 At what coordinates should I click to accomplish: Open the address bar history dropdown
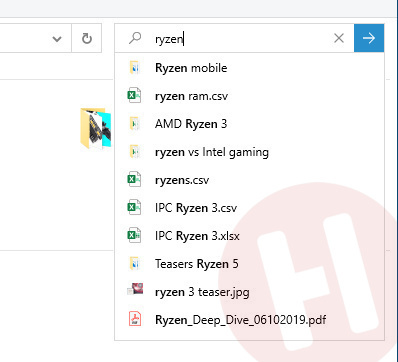[57, 39]
